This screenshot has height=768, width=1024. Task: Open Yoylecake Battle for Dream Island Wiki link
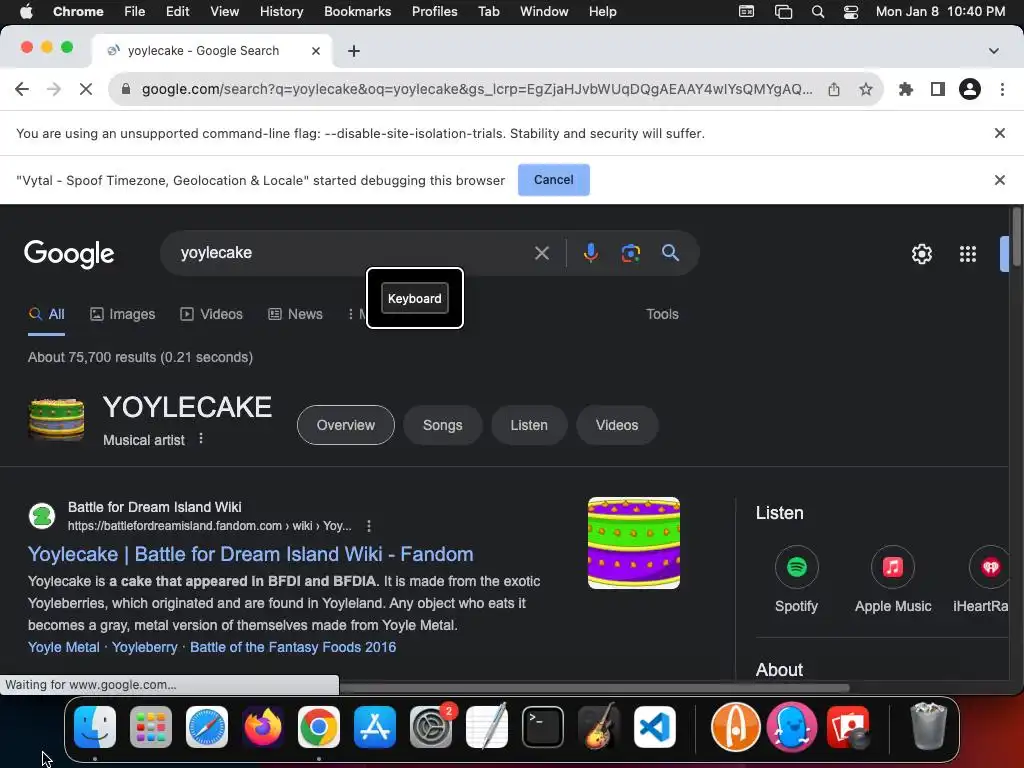tap(250, 554)
